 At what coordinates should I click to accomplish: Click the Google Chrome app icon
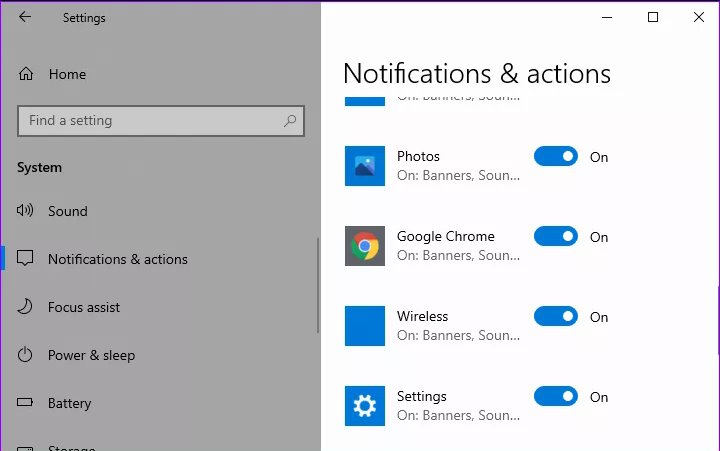[365, 246]
